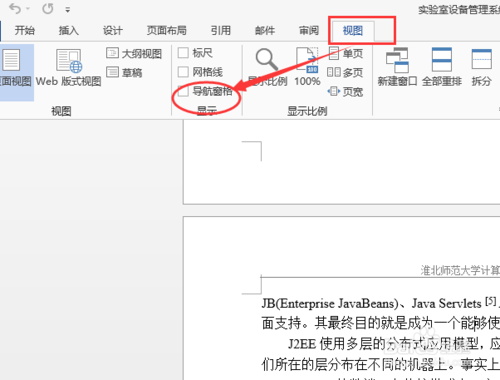The height and width of the screenshot is (380, 500).
Task: Click 全部重排 arrange all
Action: pos(442,68)
